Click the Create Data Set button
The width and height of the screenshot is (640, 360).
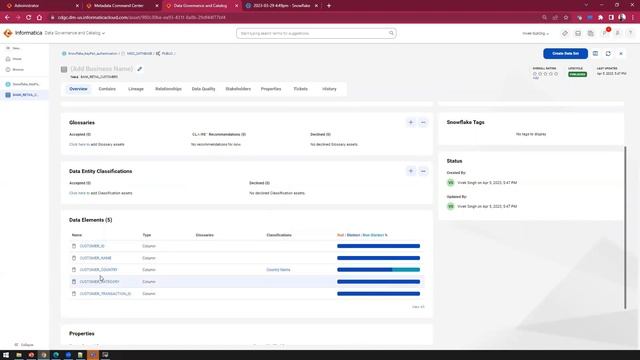(x=565, y=53)
